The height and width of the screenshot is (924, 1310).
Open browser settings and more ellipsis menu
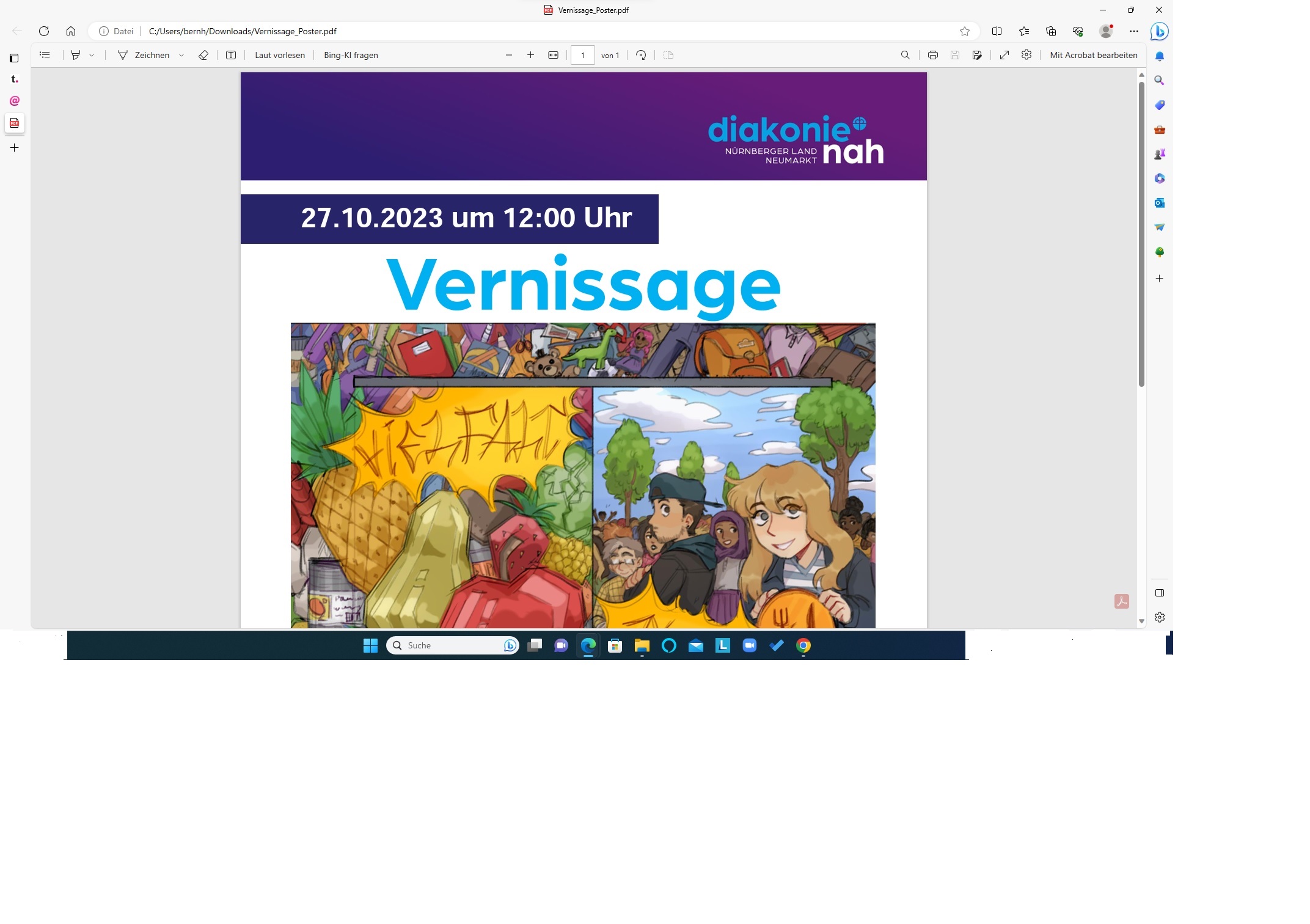pos(1134,31)
